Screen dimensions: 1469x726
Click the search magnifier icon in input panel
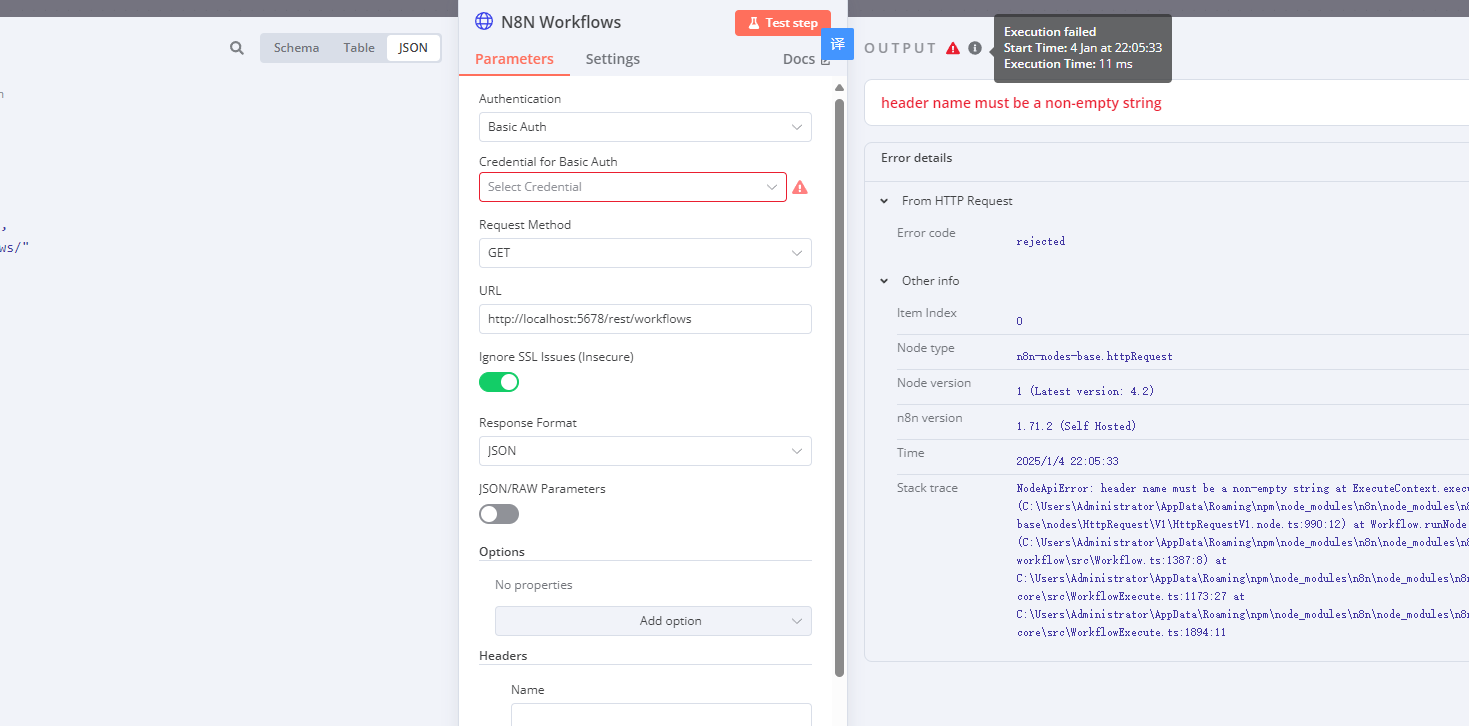(236, 48)
